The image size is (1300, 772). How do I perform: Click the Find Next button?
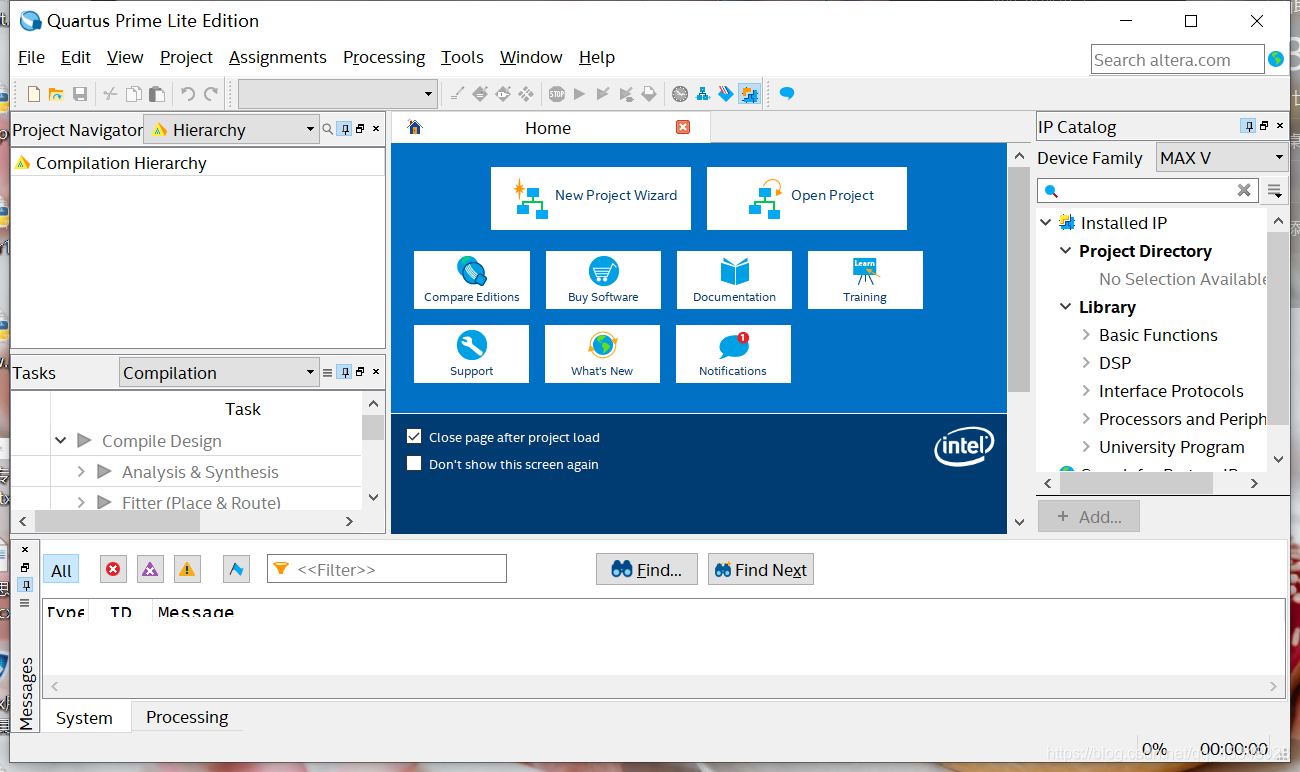761,569
